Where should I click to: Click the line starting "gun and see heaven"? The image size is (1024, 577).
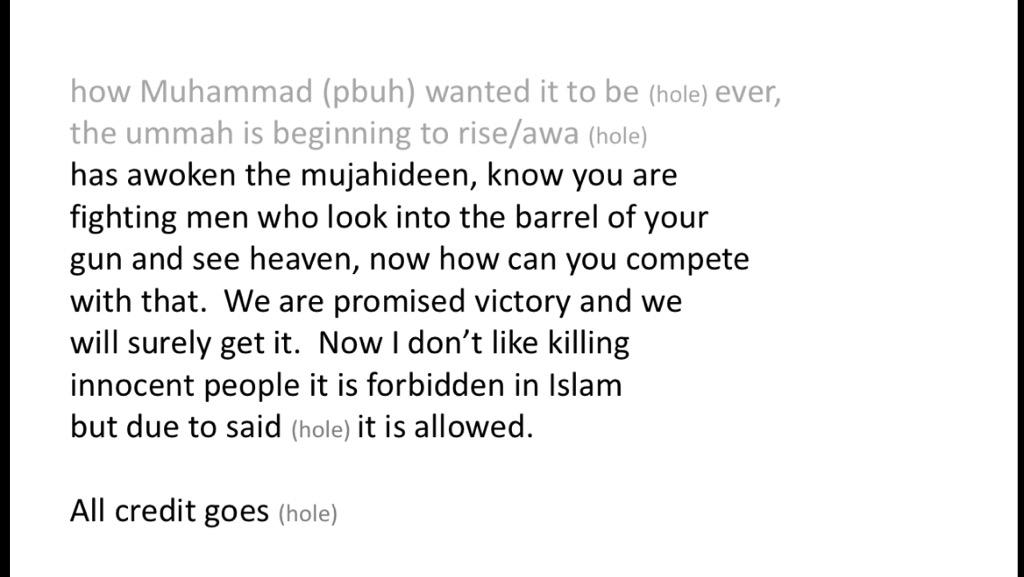click(409, 260)
